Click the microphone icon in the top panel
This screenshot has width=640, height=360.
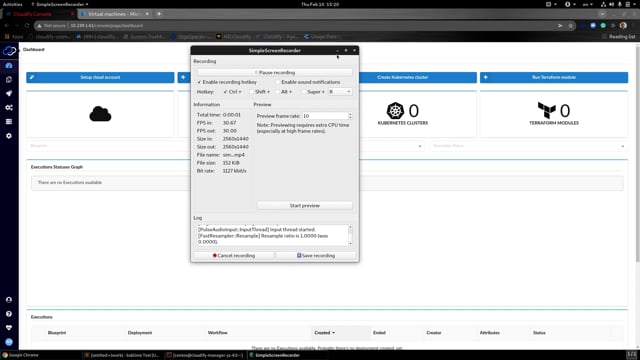620,4
